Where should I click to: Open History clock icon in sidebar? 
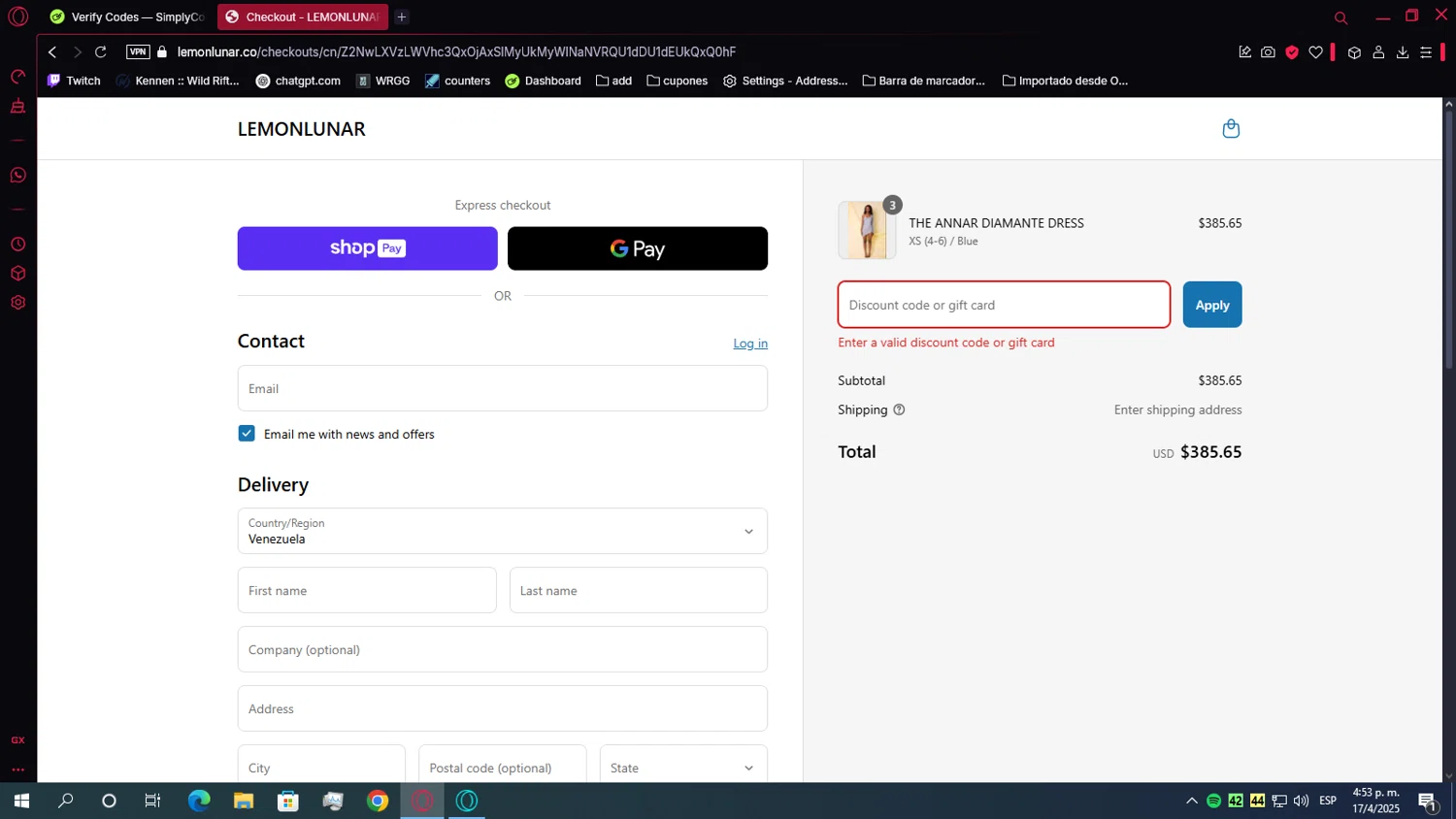pyautogui.click(x=17, y=245)
